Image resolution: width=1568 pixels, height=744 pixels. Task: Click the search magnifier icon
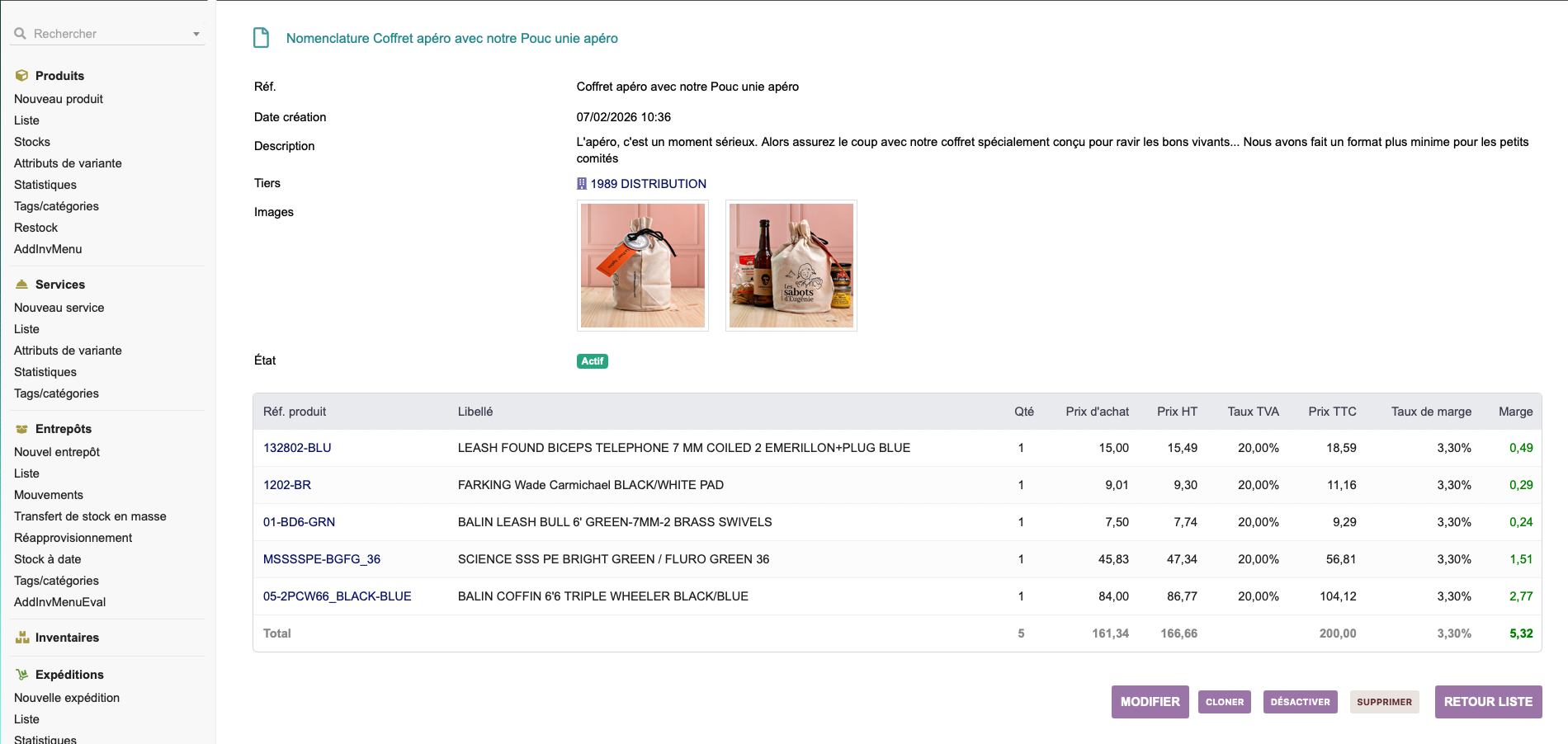(21, 34)
